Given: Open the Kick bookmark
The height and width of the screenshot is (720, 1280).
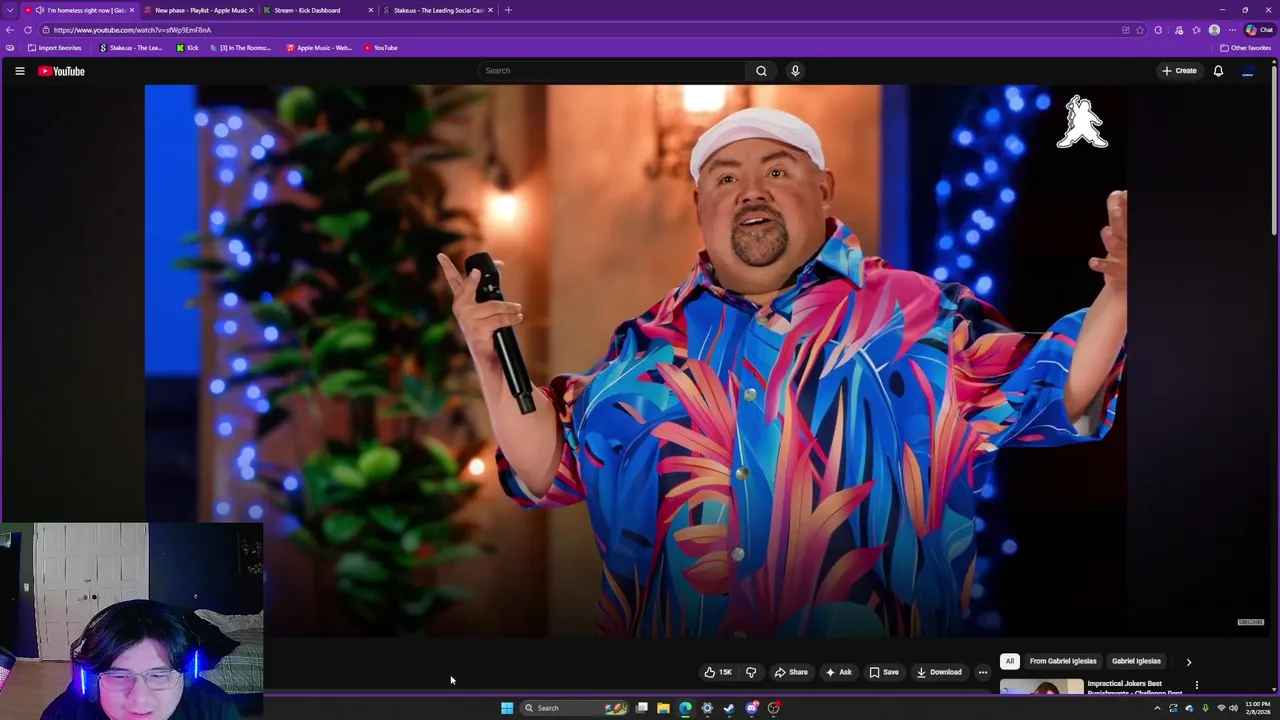Looking at the screenshot, I should click(x=187, y=48).
